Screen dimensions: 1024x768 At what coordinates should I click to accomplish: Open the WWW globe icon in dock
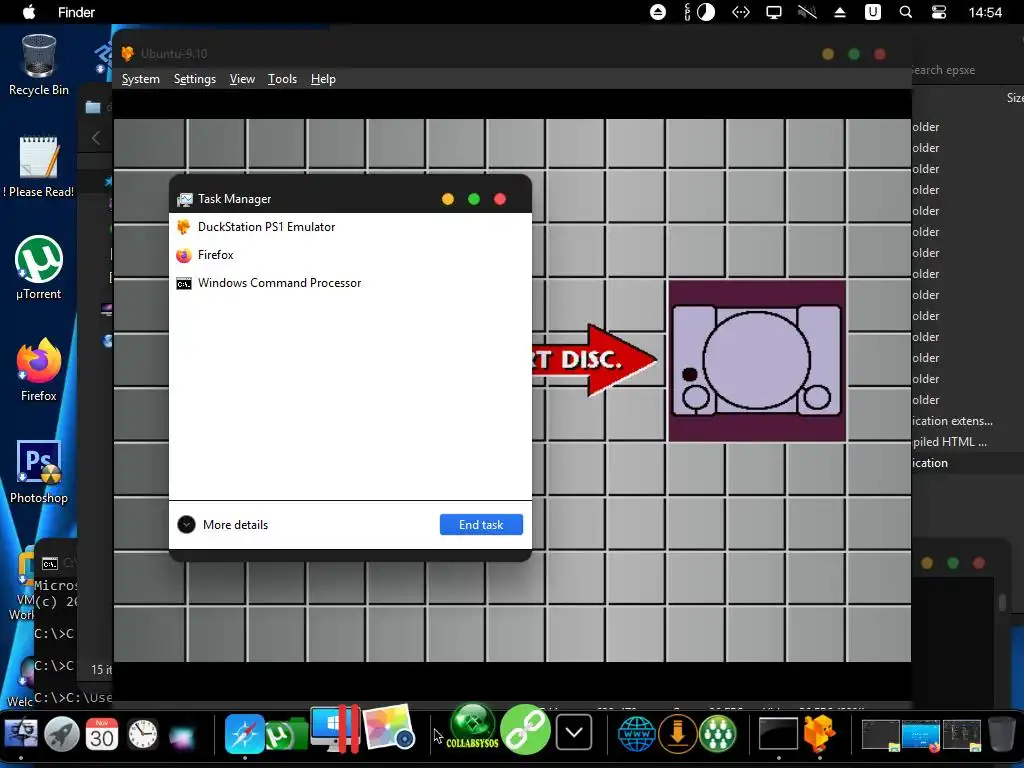tap(636, 734)
